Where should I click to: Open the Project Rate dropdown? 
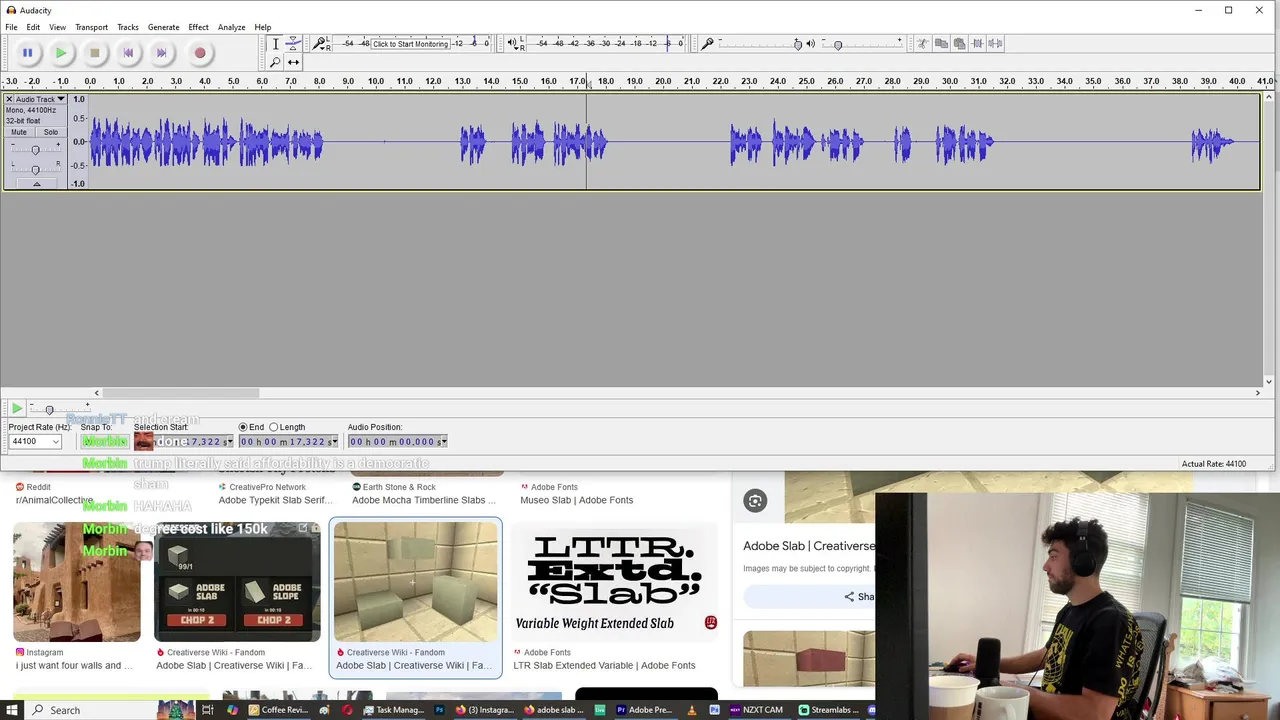[x=56, y=442]
